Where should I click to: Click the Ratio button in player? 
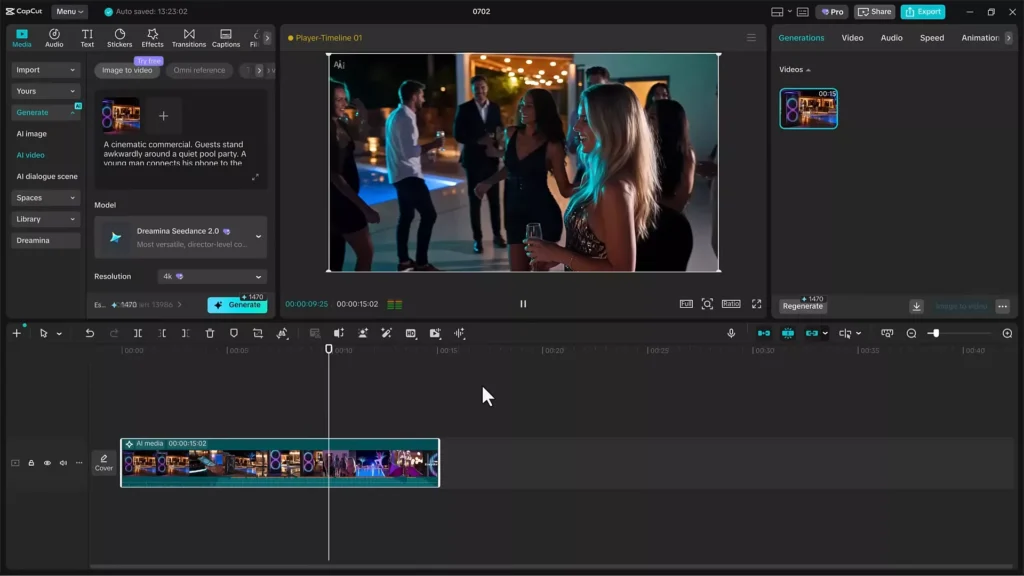pos(731,304)
